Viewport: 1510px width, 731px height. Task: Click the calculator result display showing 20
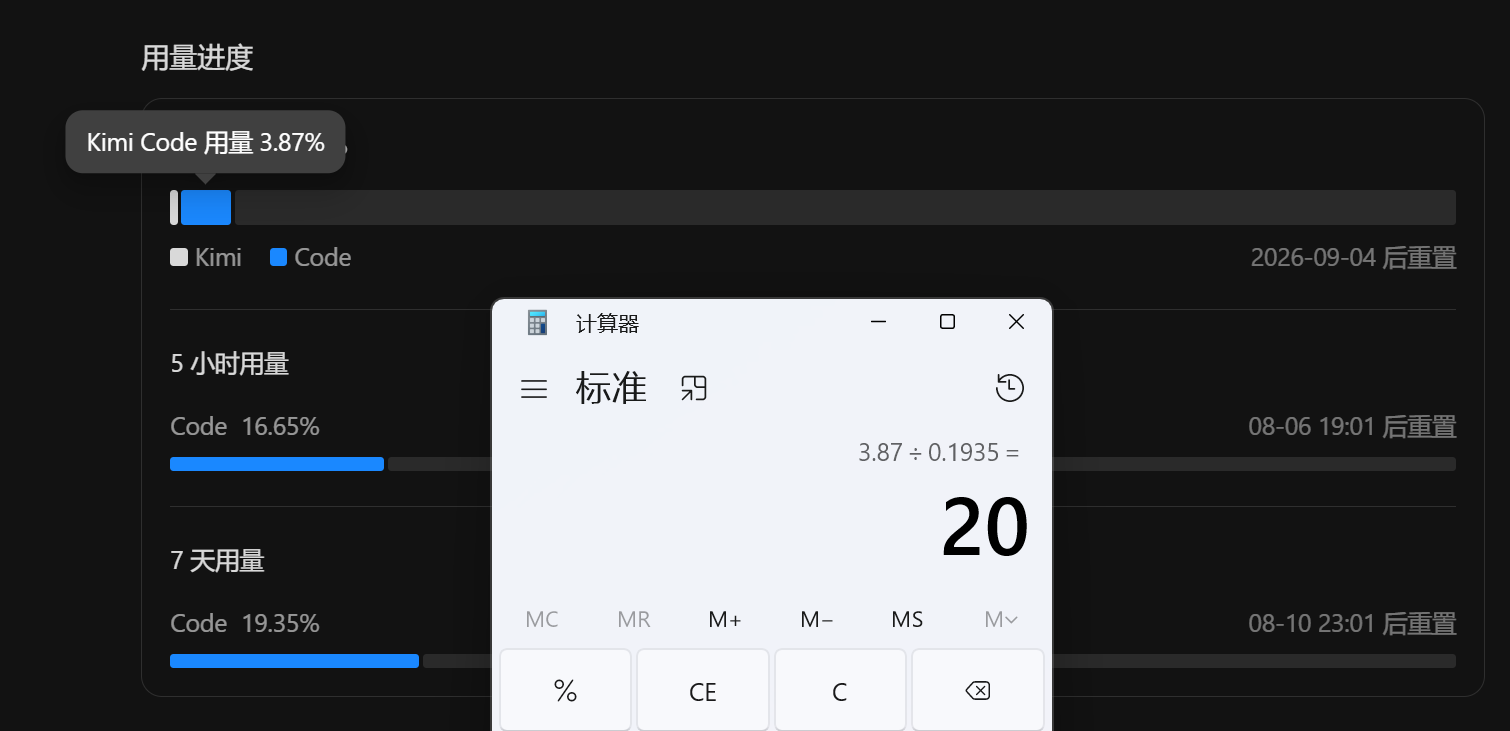coord(985,528)
